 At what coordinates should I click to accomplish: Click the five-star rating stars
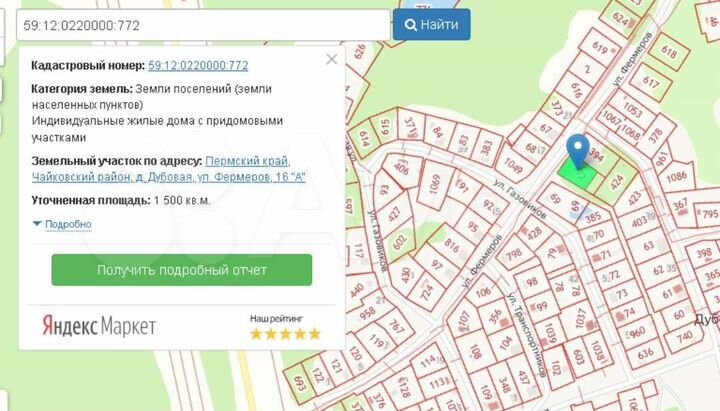click(x=285, y=334)
